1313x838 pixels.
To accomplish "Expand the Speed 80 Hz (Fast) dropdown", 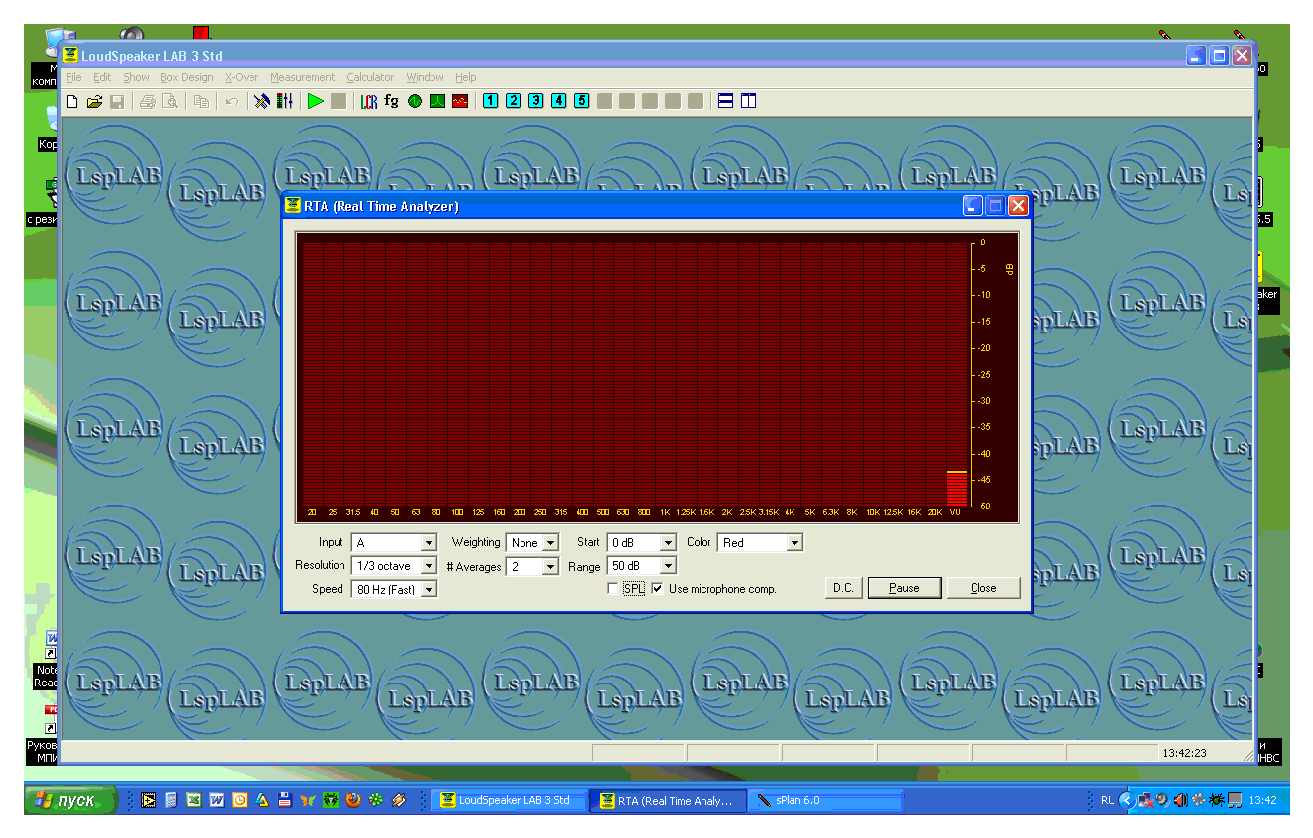I will coord(429,590).
